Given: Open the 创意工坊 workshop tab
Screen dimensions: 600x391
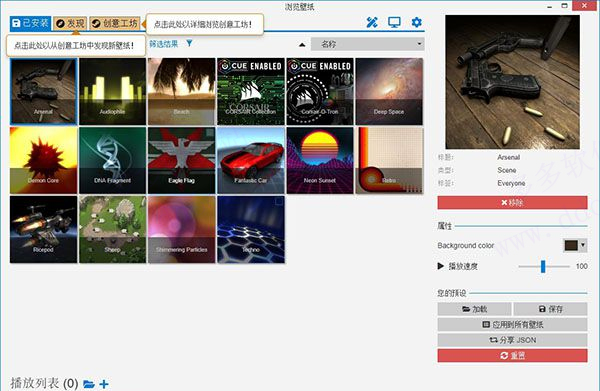Looking at the screenshot, I should (115, 23).
